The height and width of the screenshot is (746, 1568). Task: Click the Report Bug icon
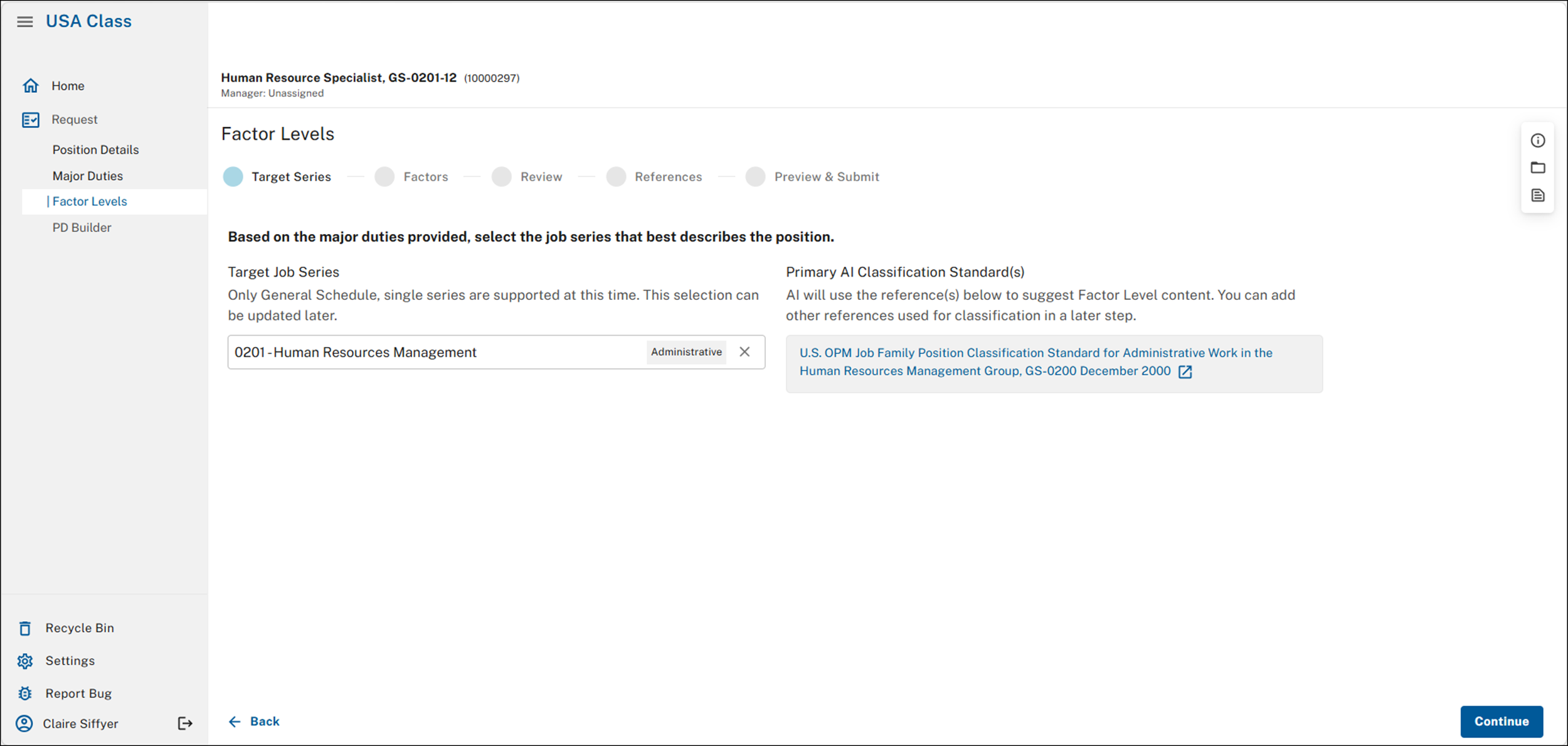click(x=24, y=693)
